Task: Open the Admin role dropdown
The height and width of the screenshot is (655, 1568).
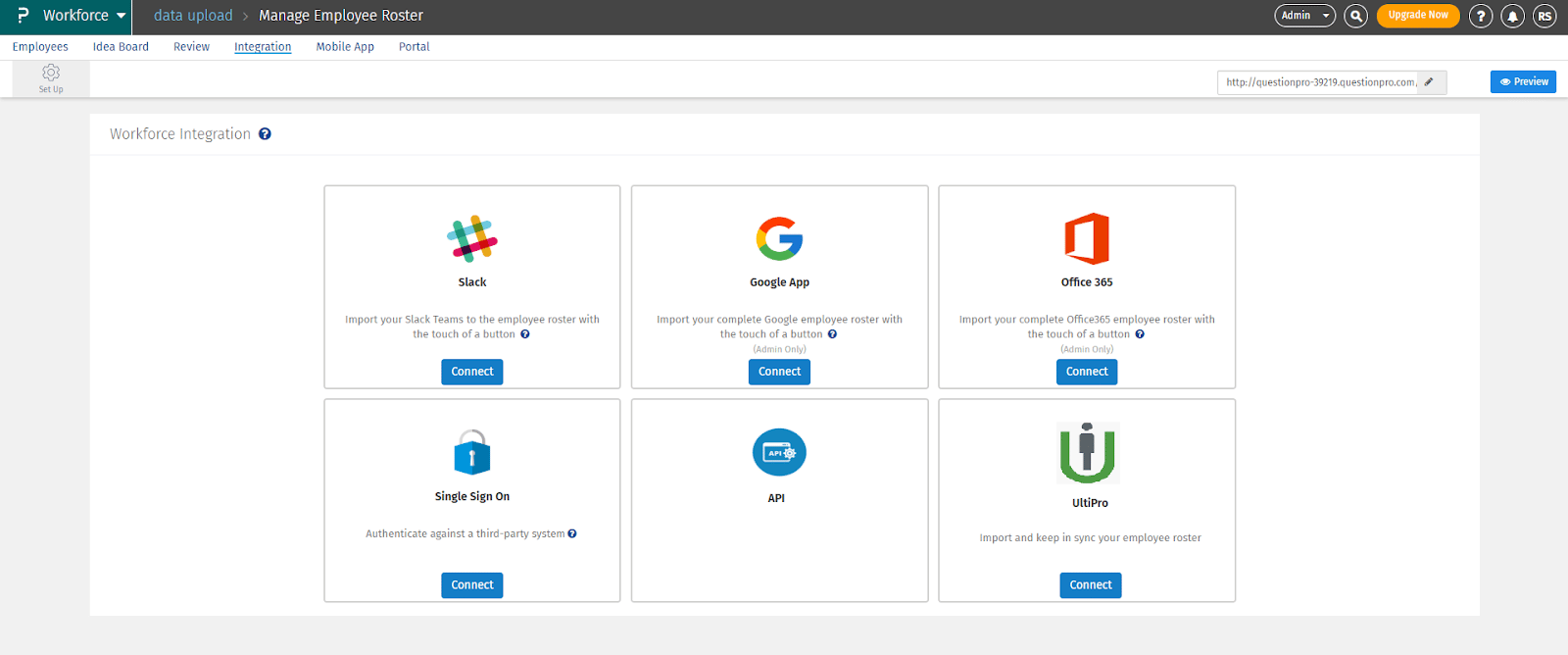Action: pos(1304,16)
